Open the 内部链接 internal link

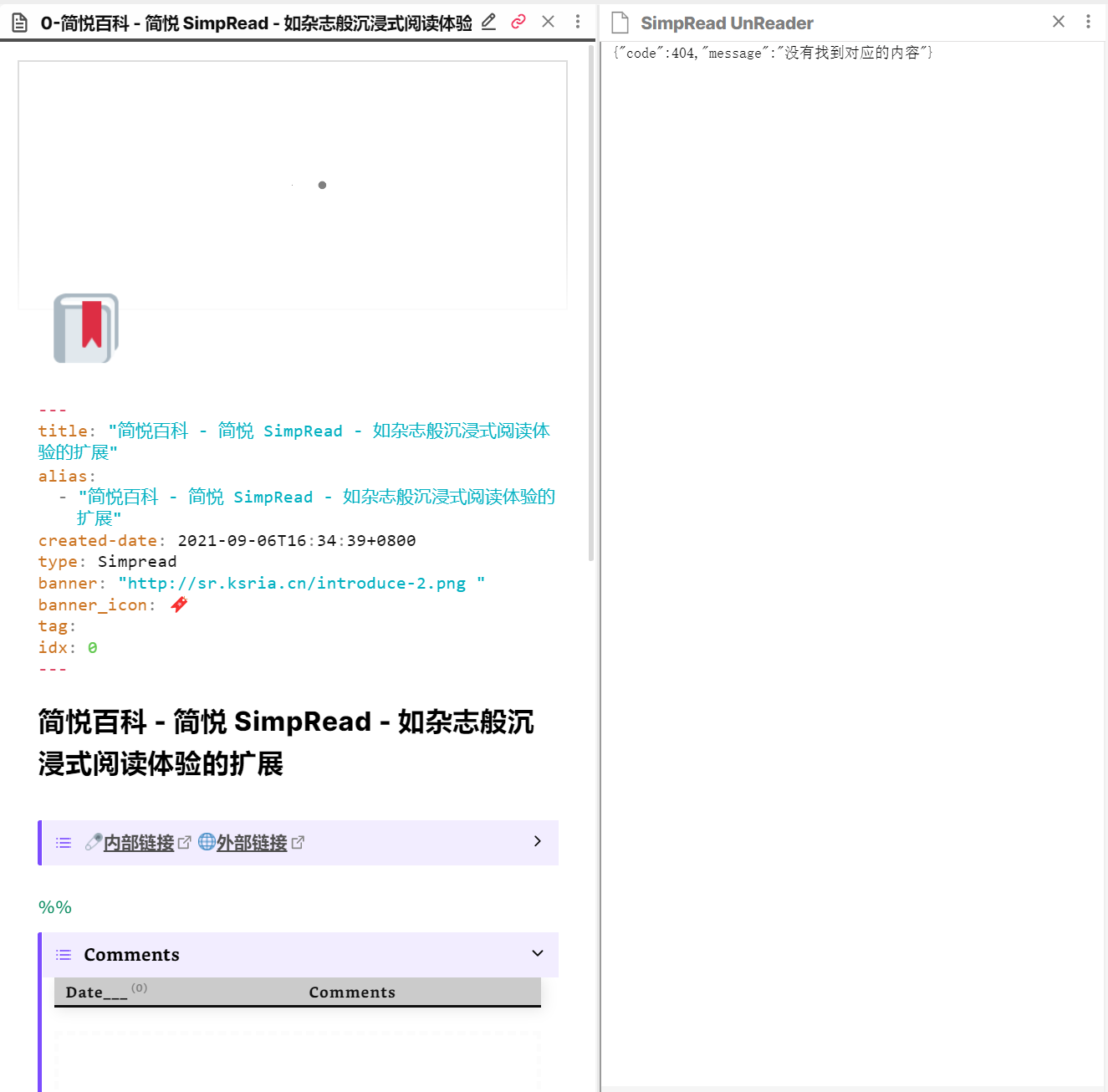coord(139,843)
